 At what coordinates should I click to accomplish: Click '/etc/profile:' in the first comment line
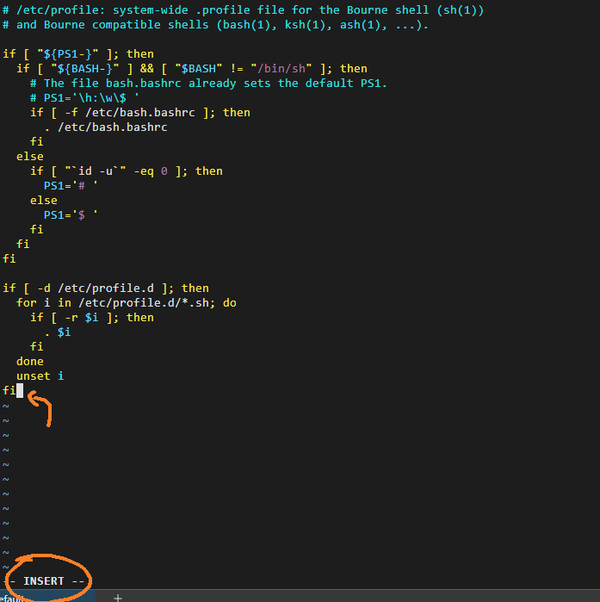[x=60, y=10]
